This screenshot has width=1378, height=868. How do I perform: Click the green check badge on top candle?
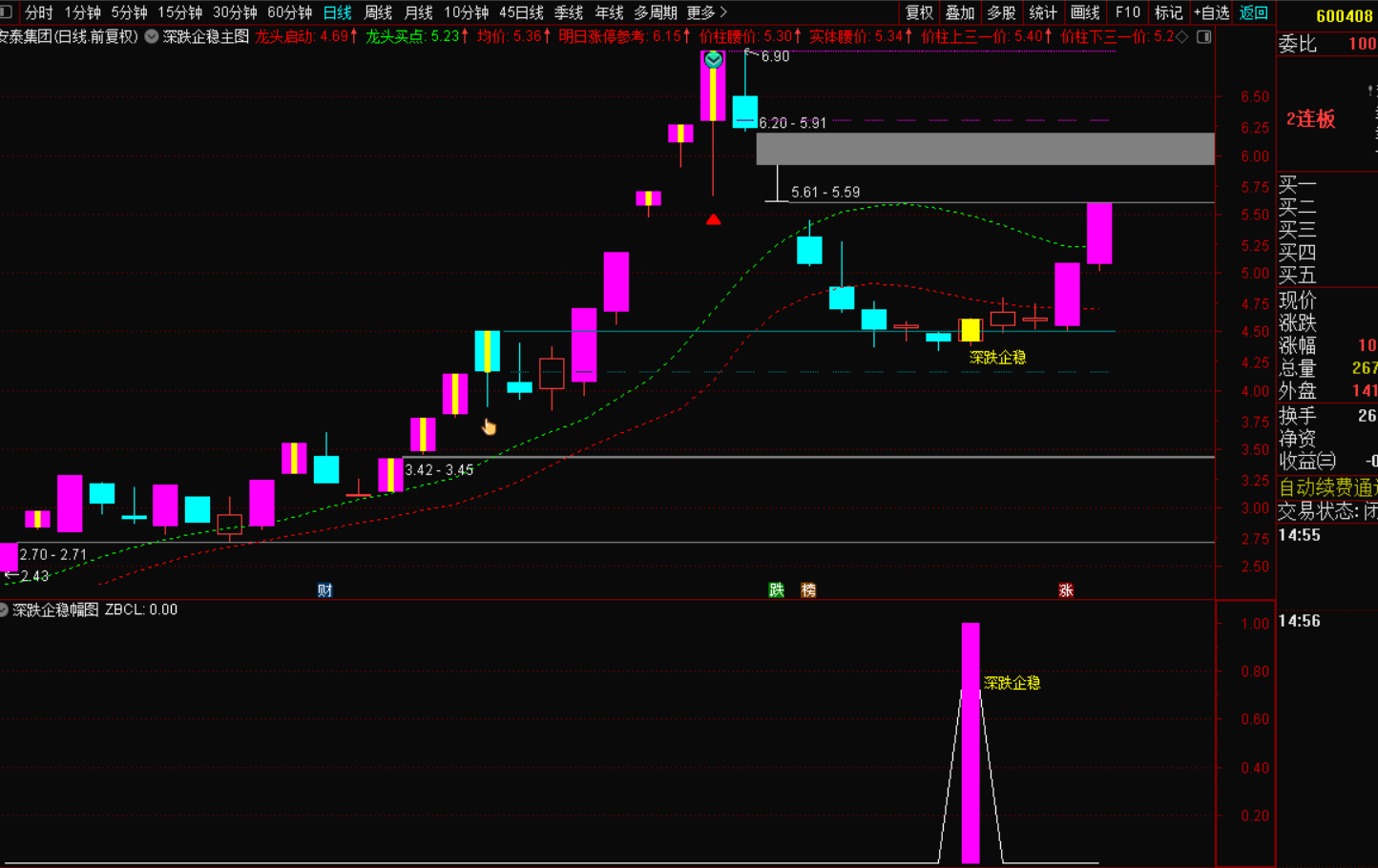pos(713,59)
